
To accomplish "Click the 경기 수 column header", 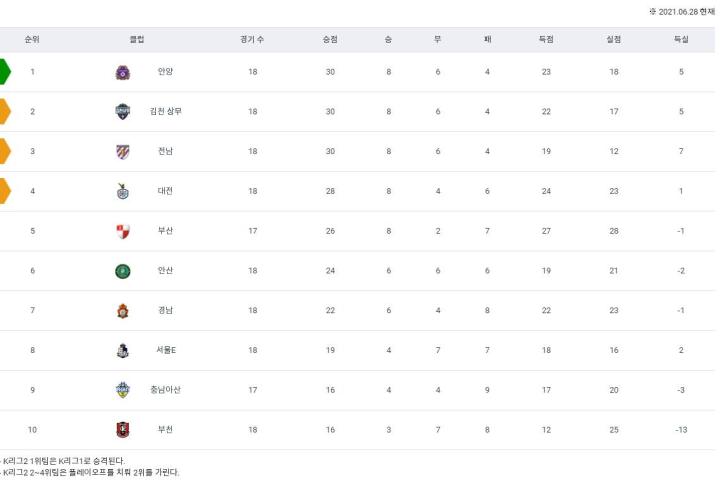I will coord(252,40).
